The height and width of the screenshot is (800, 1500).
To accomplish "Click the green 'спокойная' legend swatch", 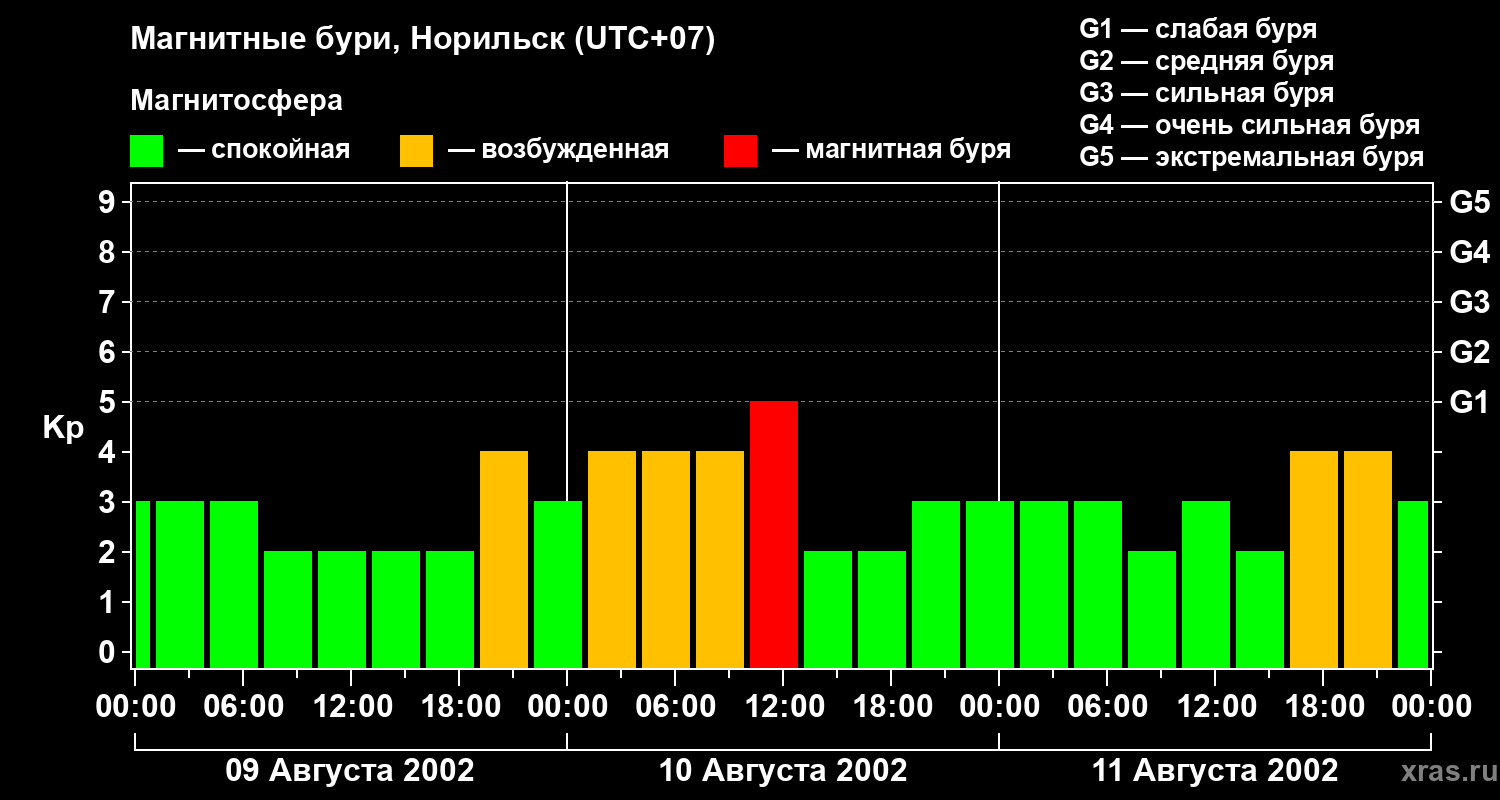I will 147,151.
